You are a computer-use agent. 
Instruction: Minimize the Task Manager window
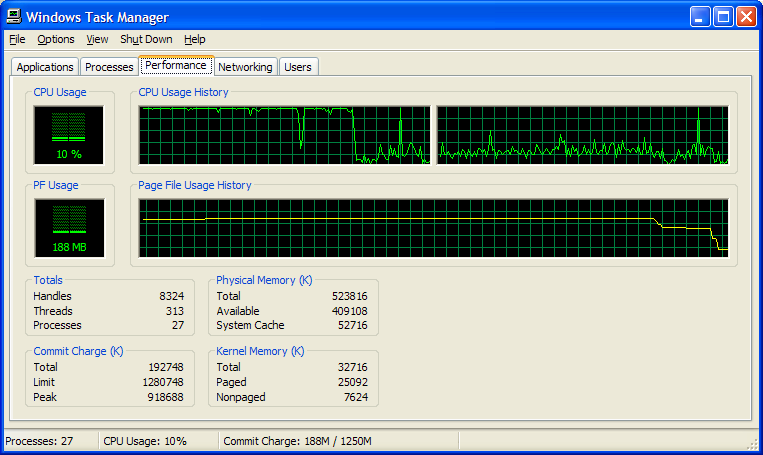tap(700, 17)
